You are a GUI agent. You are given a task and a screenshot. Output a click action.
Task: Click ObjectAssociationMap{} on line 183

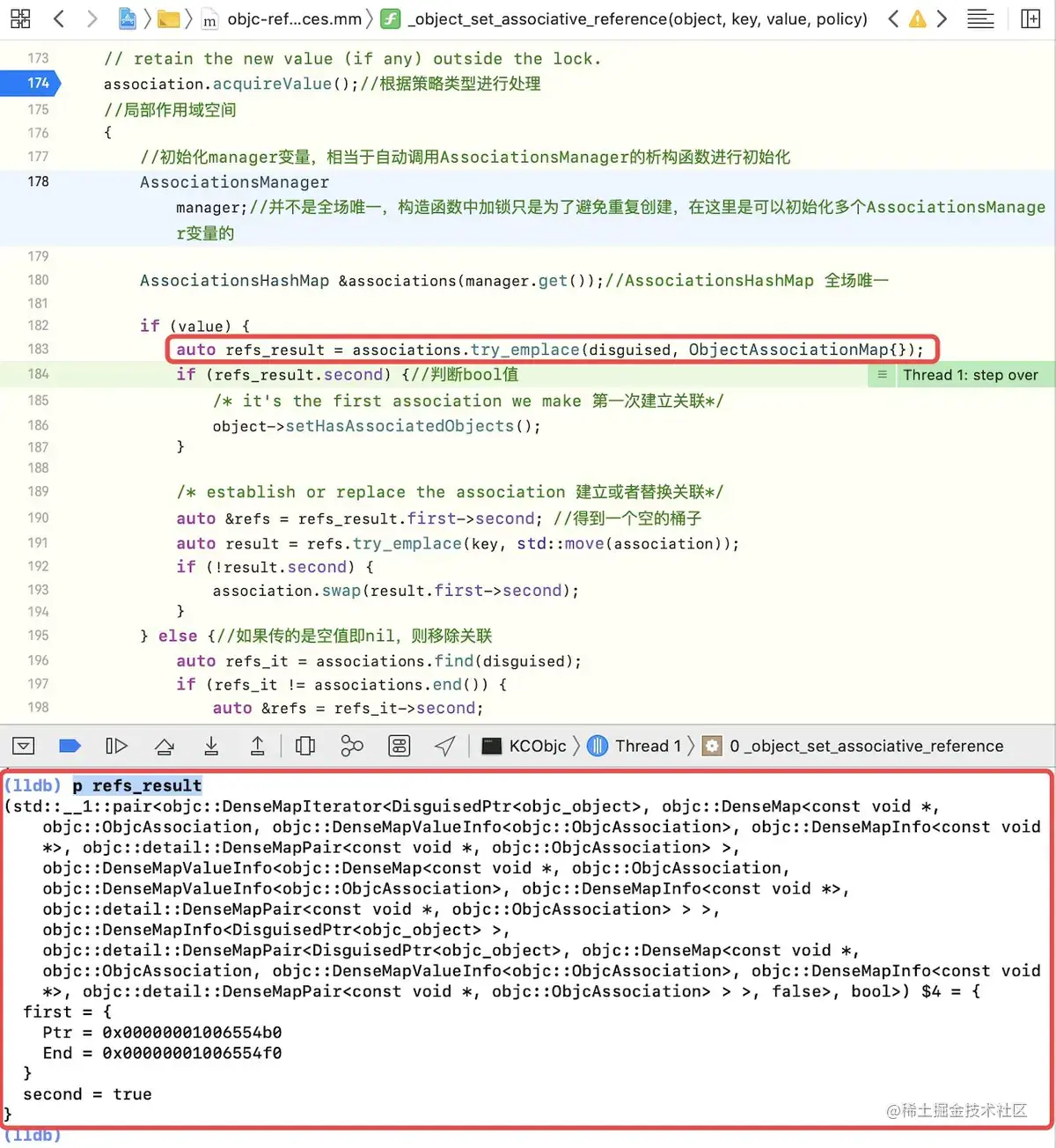click(798, 350)
